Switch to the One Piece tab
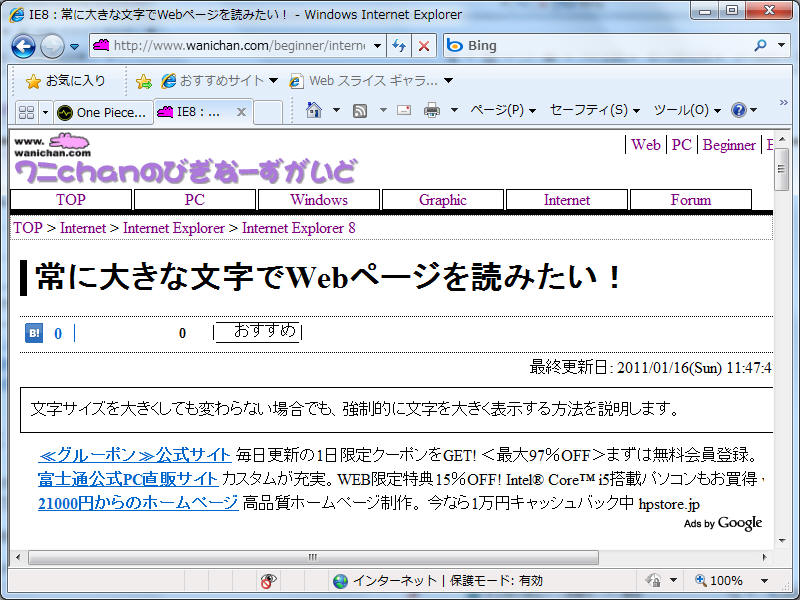800x600 pixels. (x=104, y=112)
